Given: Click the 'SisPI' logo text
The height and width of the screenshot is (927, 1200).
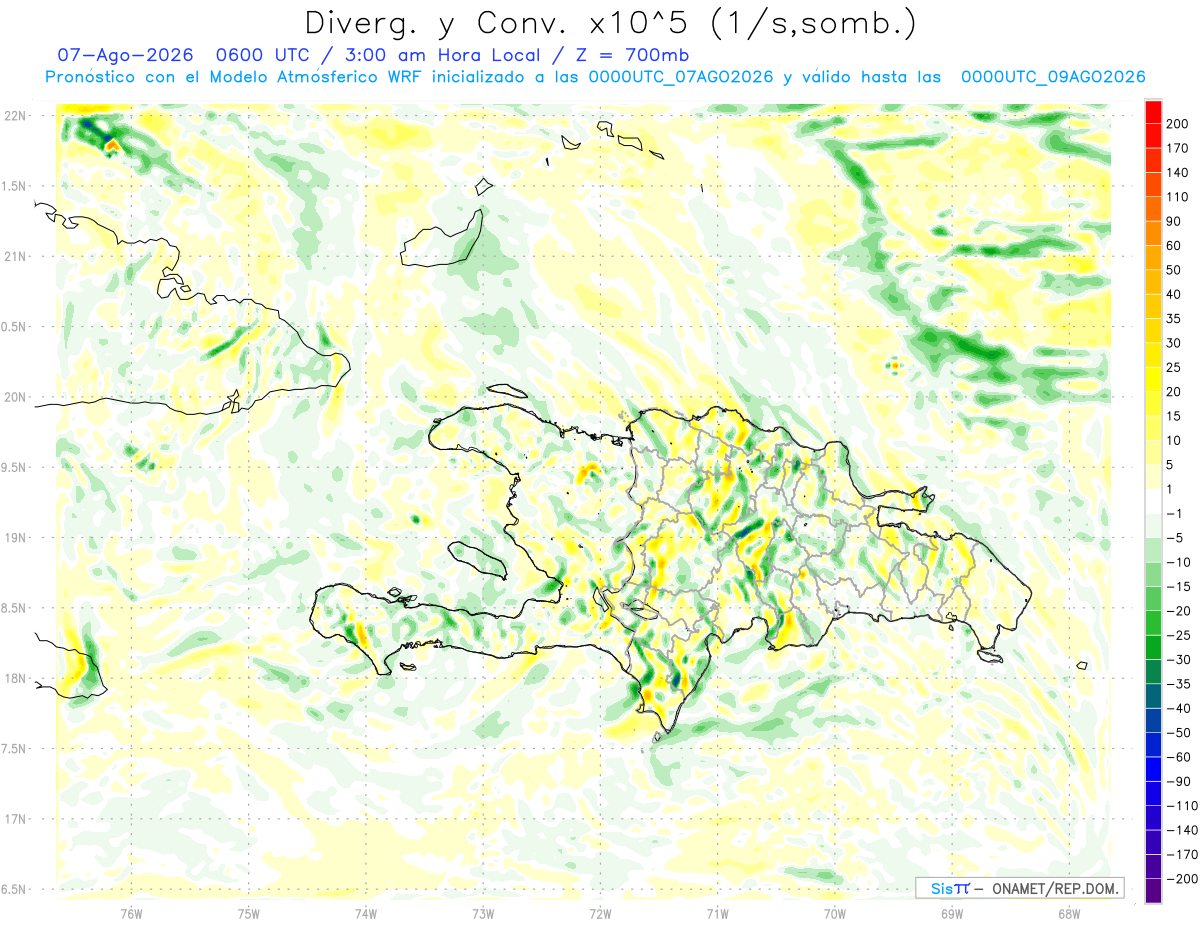Looking at the screenshot, I should (x=950, y=888).
